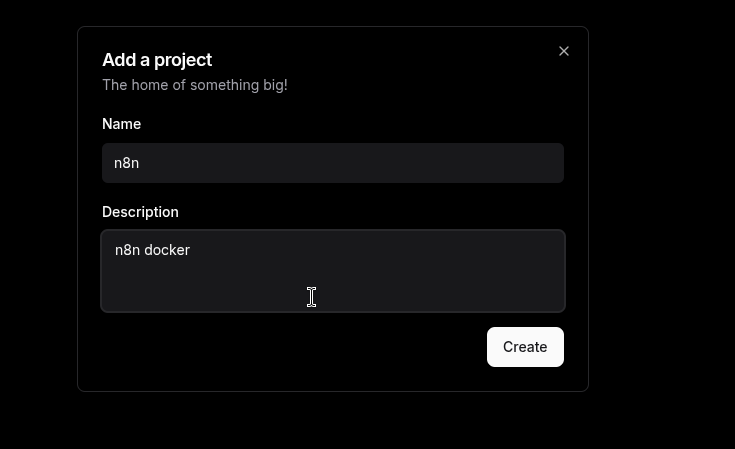Focus the Name input field
Screen dimensions: 735x449
(333, 163)
